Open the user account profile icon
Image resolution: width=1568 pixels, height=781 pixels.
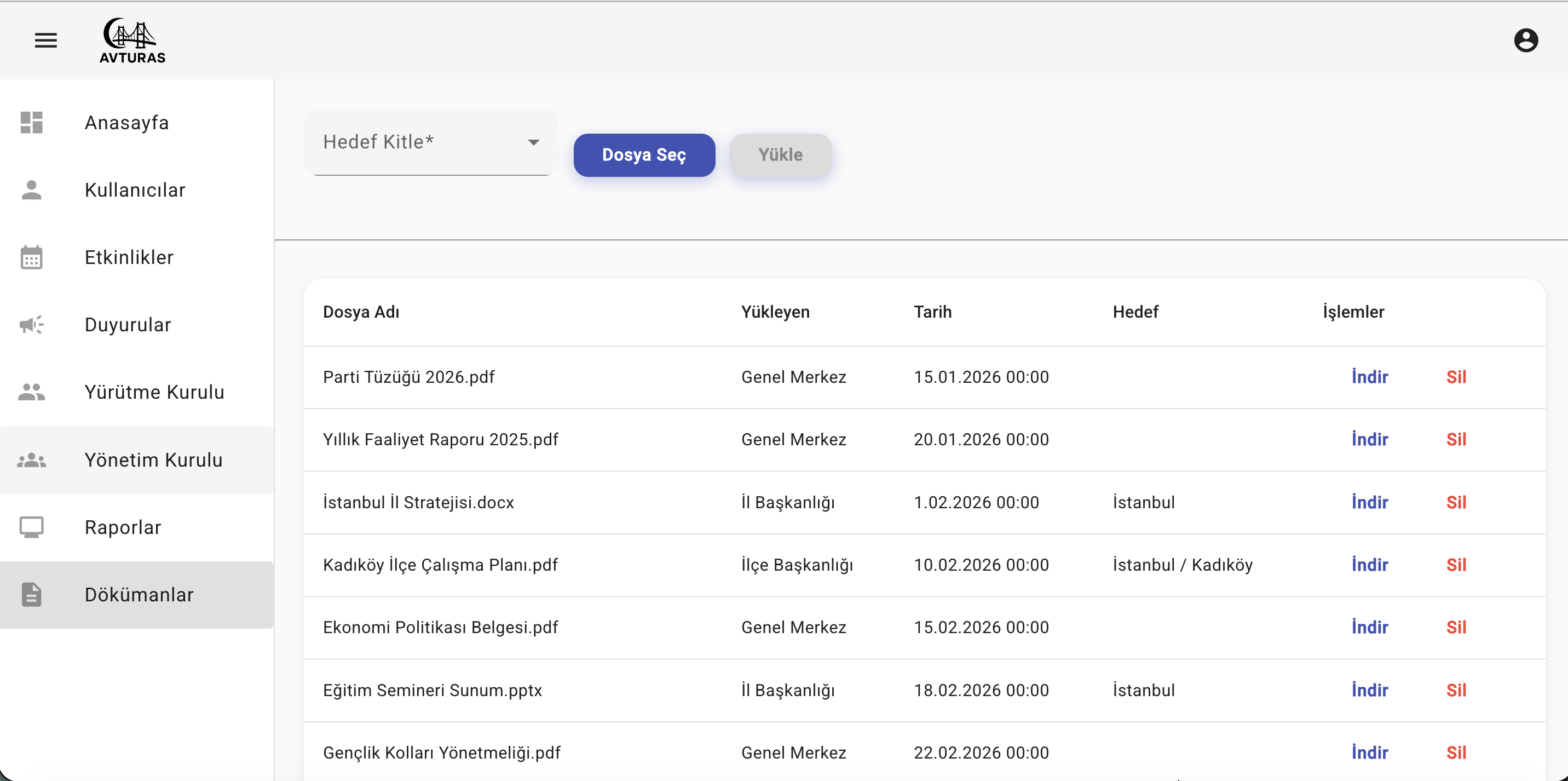tap(1525, 40)
